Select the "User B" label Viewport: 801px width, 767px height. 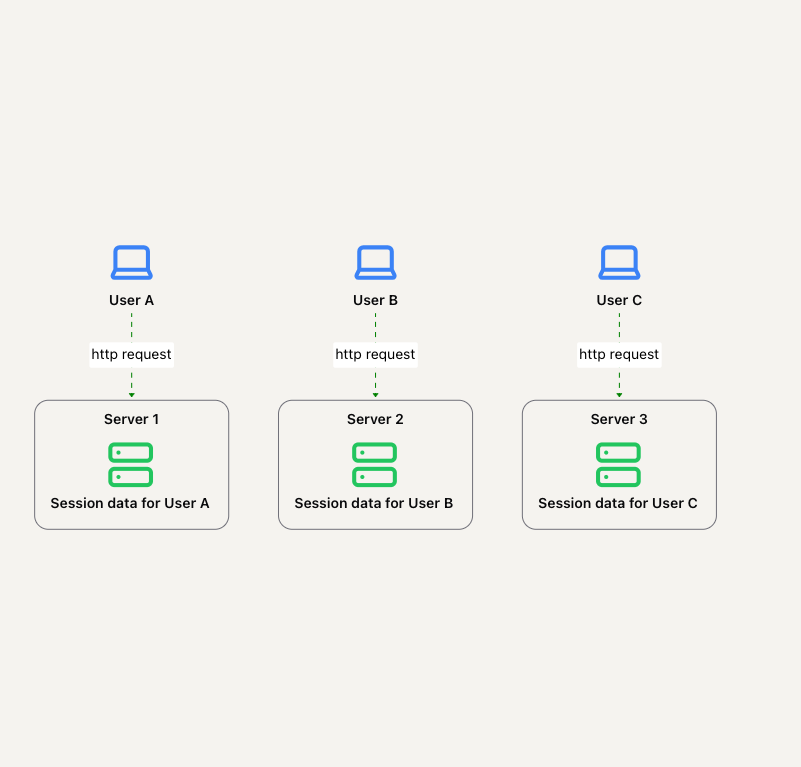(x=375, y=300)
